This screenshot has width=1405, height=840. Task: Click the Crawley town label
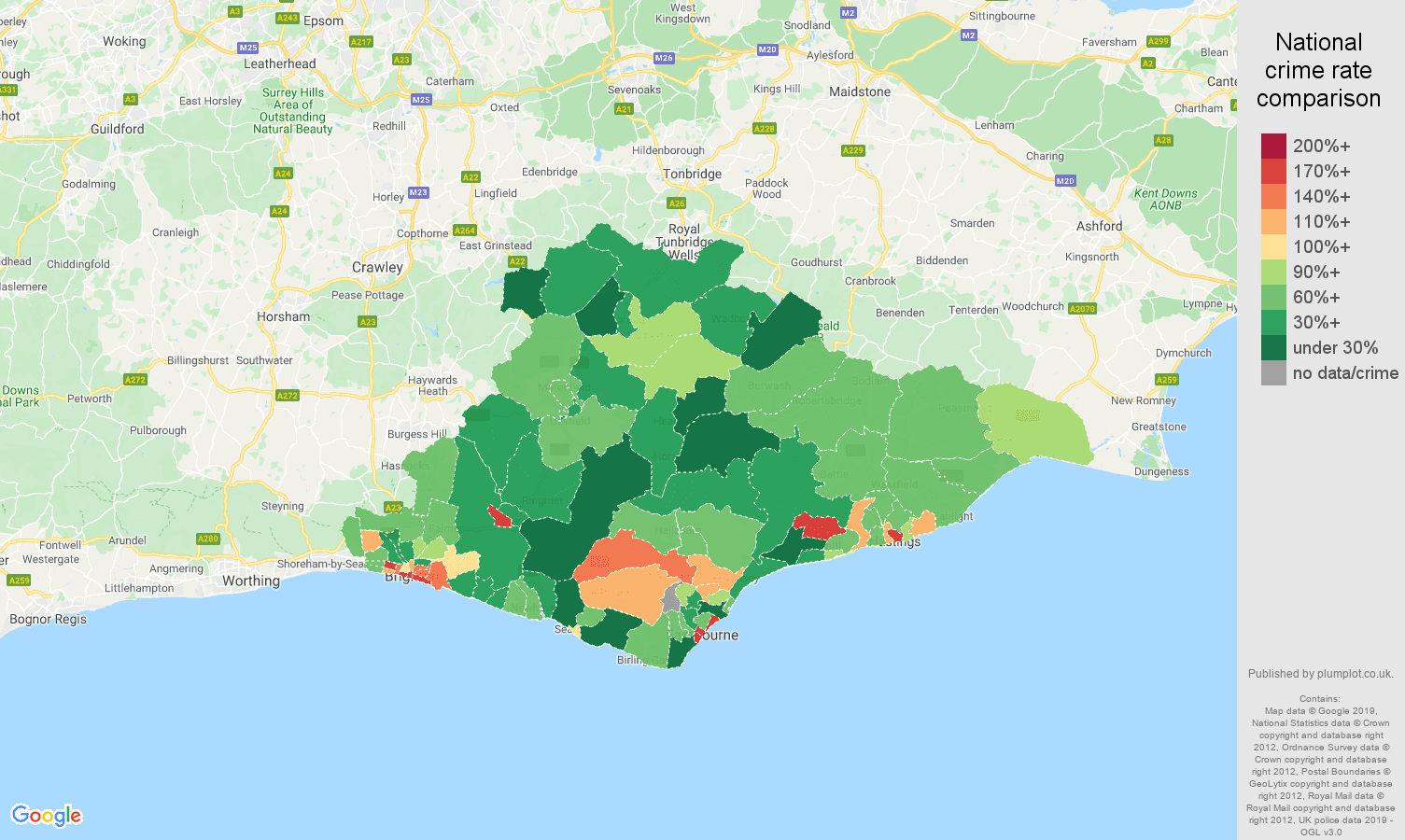(377, 267)
